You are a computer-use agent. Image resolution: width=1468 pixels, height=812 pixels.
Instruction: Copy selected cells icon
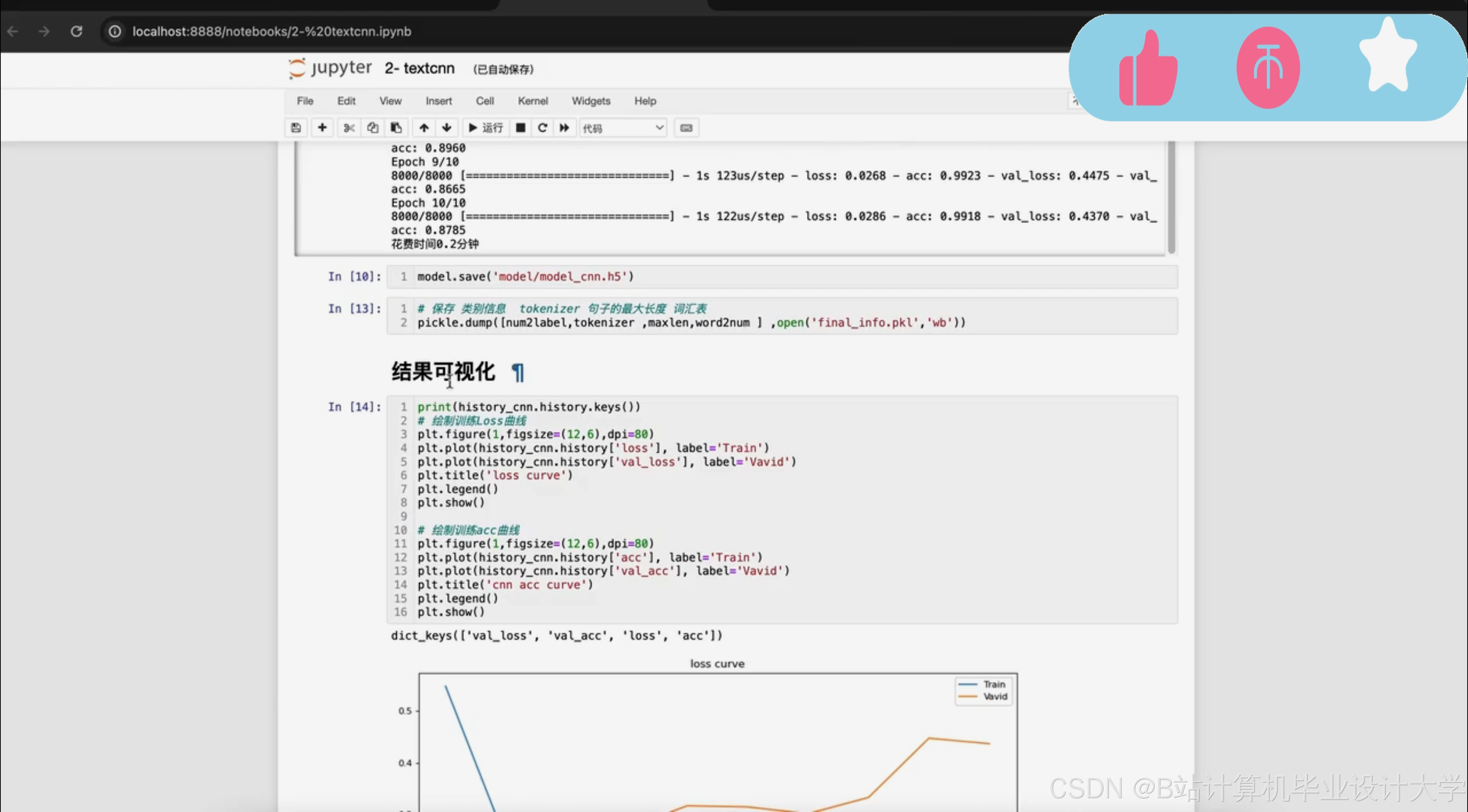373,128
